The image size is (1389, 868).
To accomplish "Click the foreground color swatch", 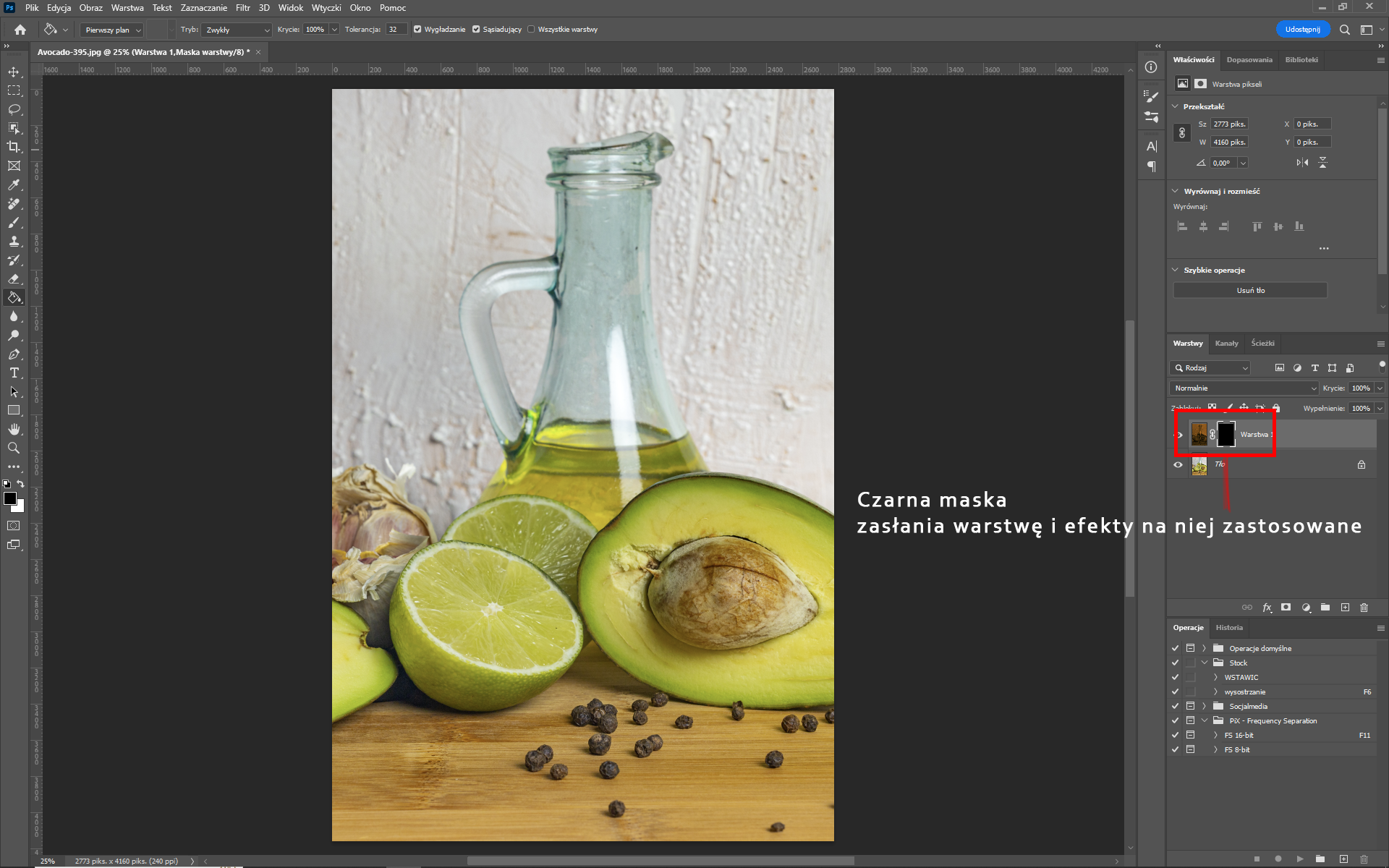I will [10, 498].
